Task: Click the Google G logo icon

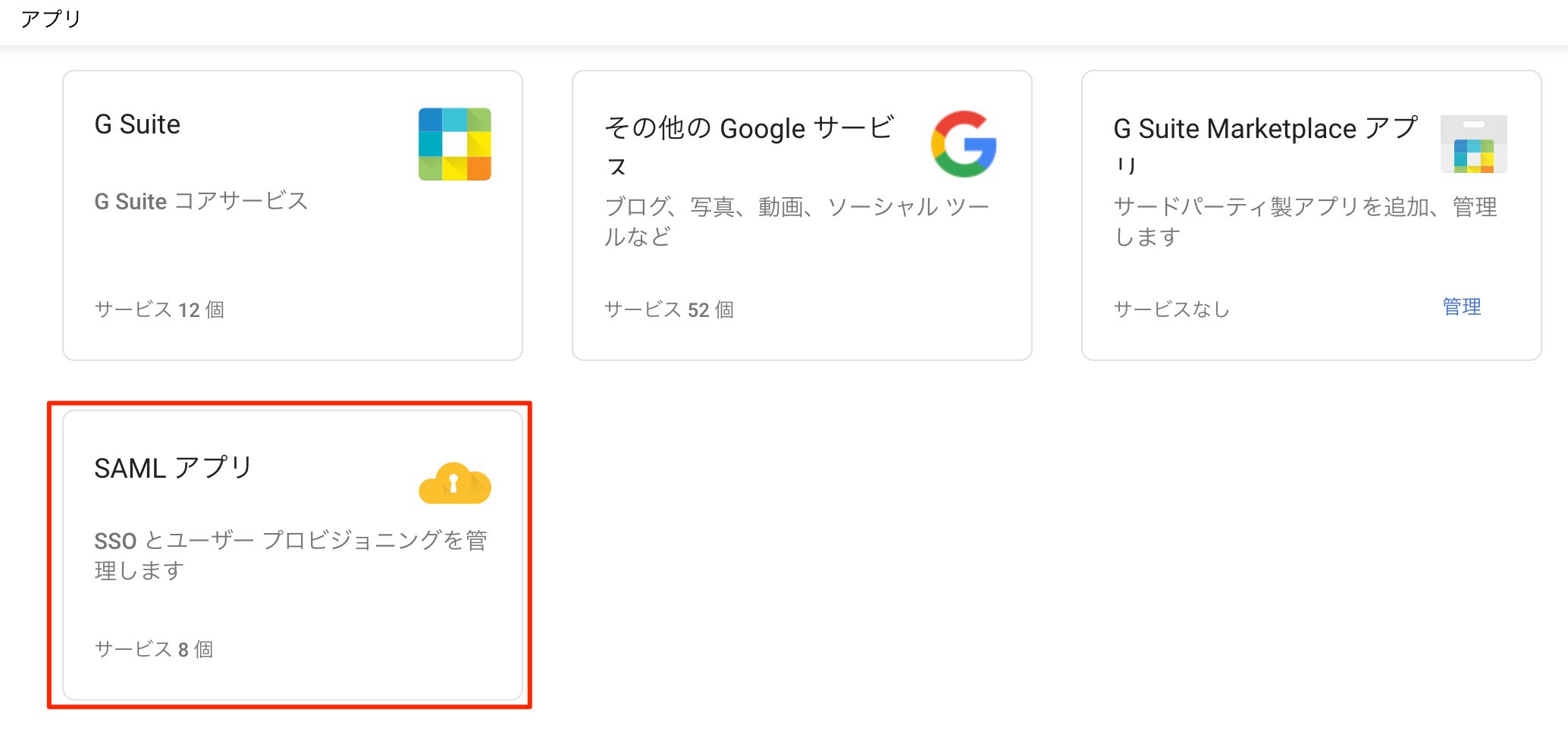Action: [964, 144]
